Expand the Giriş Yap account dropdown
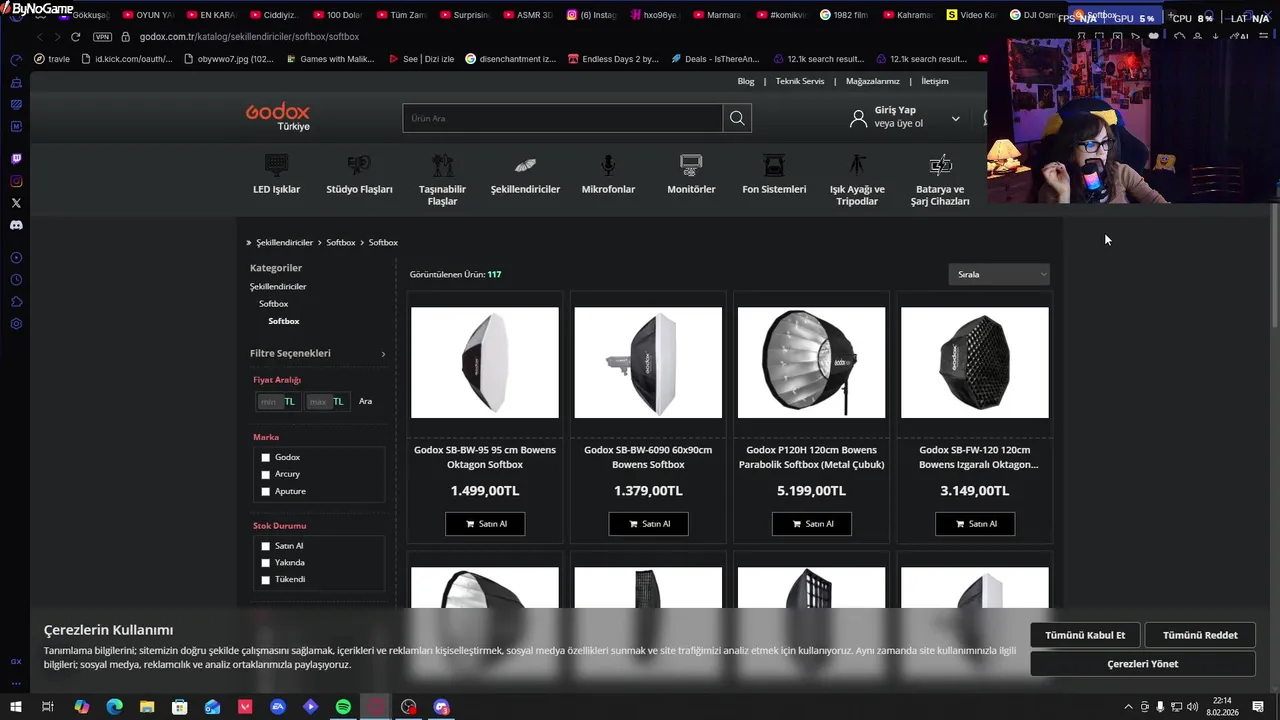Image resolution: width=1280 pixels, height=720 pixels. point(955,118)
